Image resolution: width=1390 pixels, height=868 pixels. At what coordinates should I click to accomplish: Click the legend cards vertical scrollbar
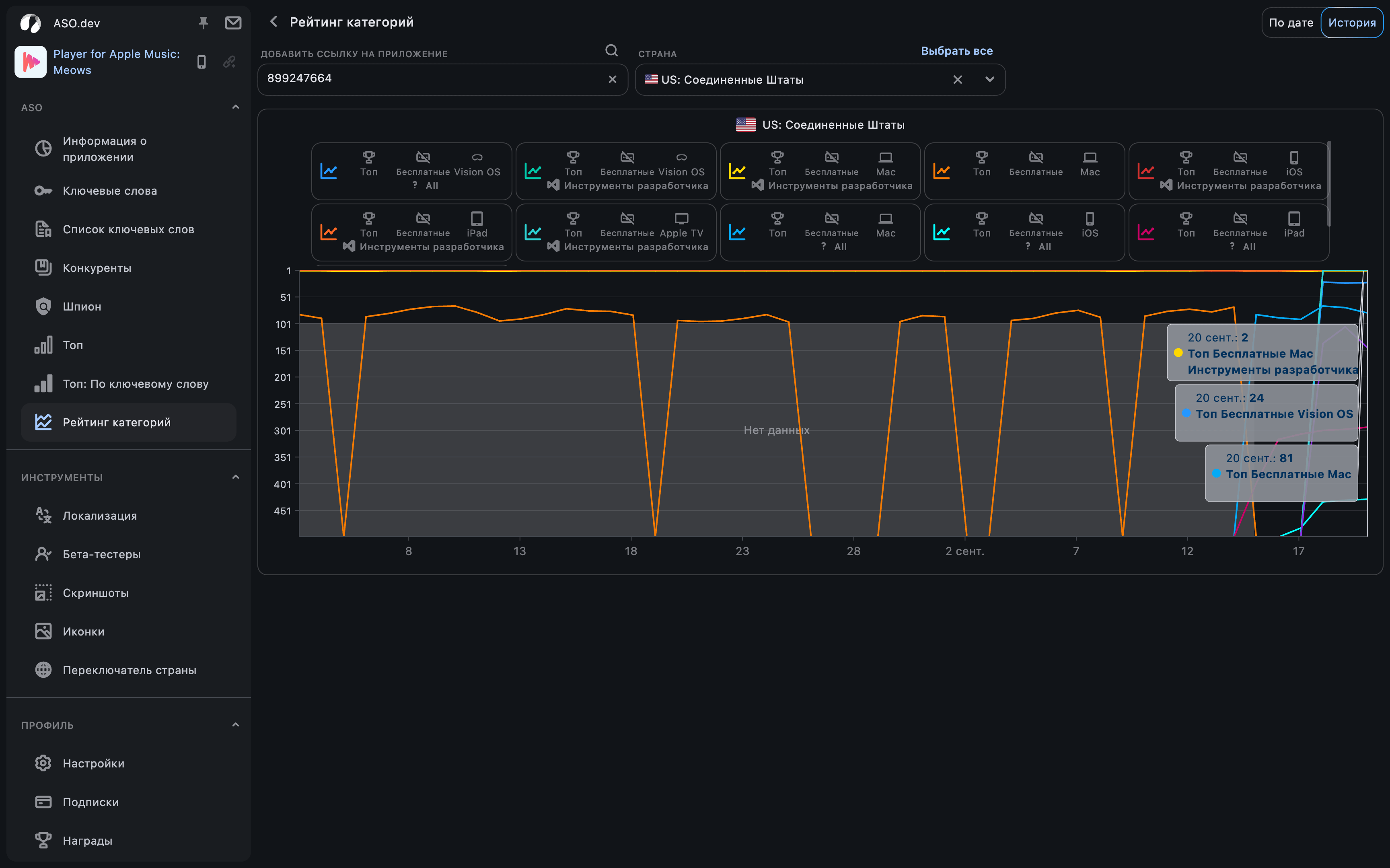click(1328, 184)
